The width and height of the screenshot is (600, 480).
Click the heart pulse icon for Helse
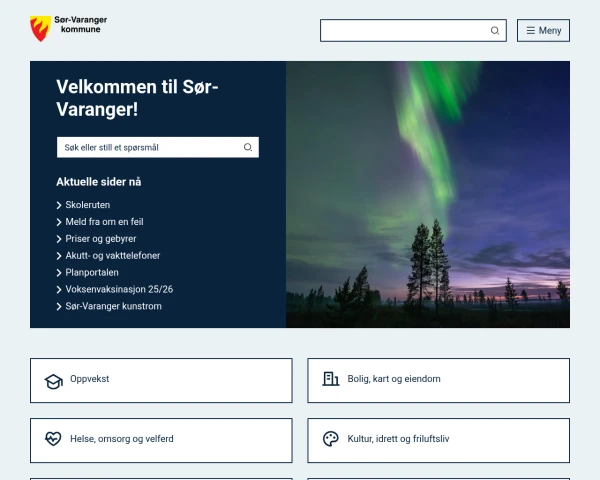click(x=53, y=439)
